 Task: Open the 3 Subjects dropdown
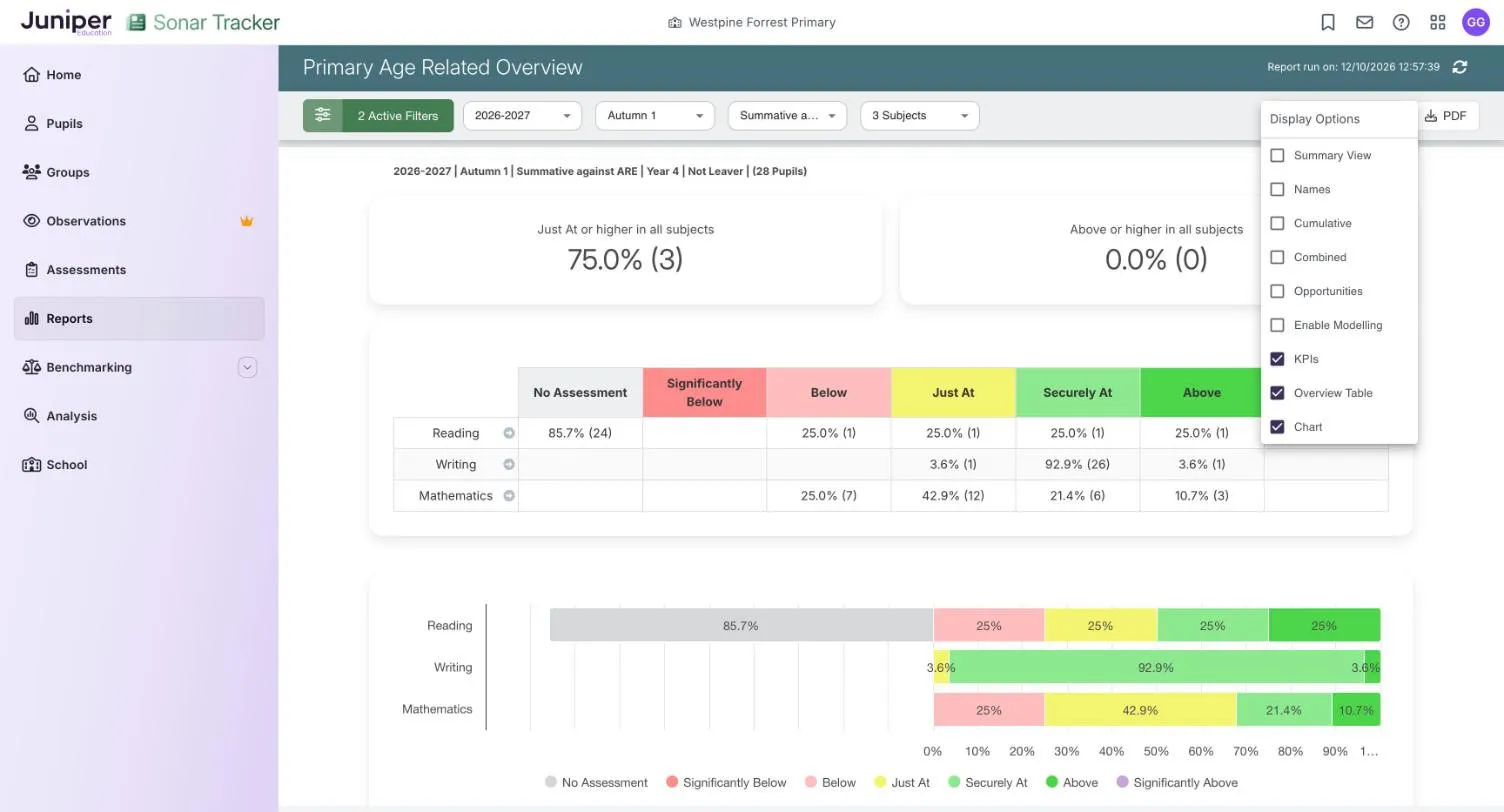(x=920, y=115)
